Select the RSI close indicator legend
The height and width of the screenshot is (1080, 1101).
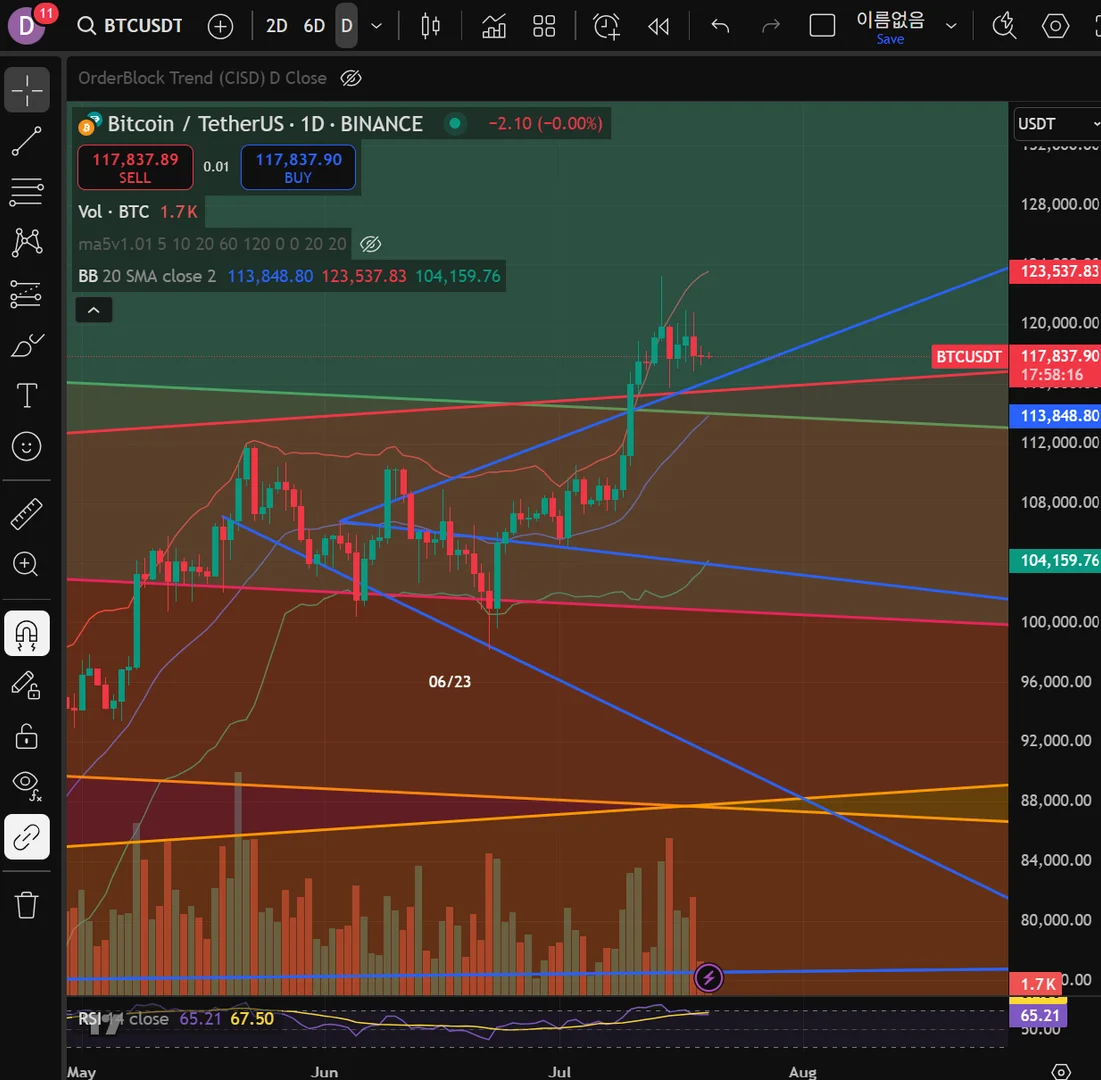124,1019
